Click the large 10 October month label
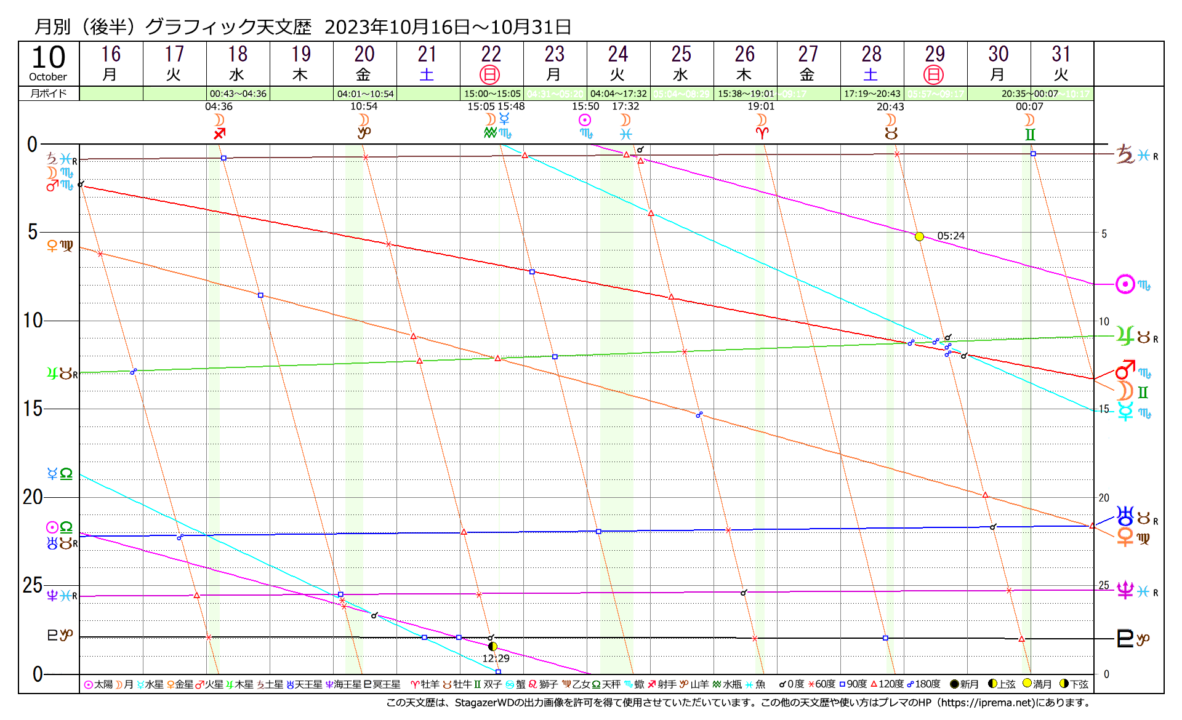The height and width of the screenshot is (720, 1182). 48,63
